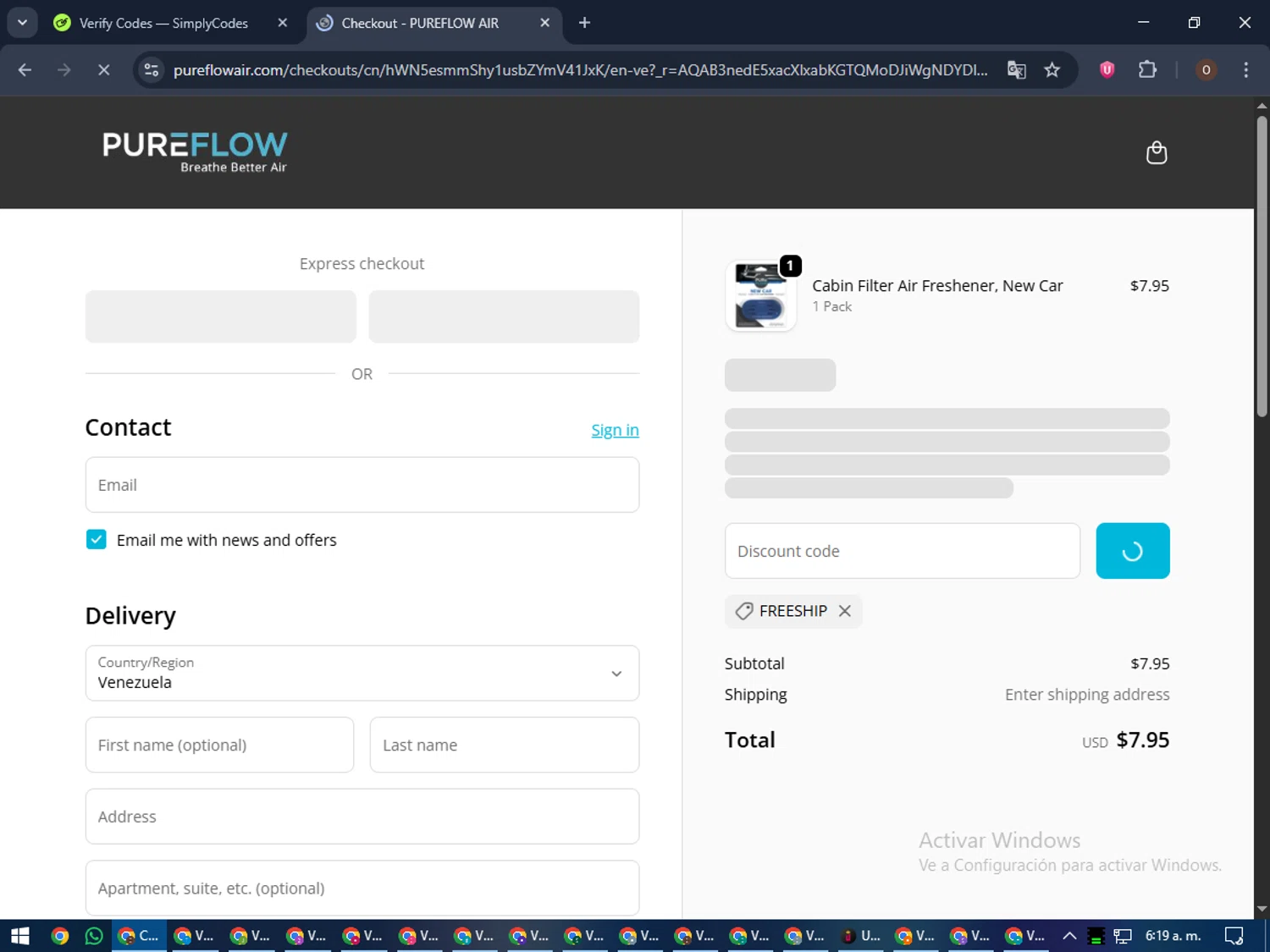
Task: Go forward to the next page
Action: click(64, 69)
